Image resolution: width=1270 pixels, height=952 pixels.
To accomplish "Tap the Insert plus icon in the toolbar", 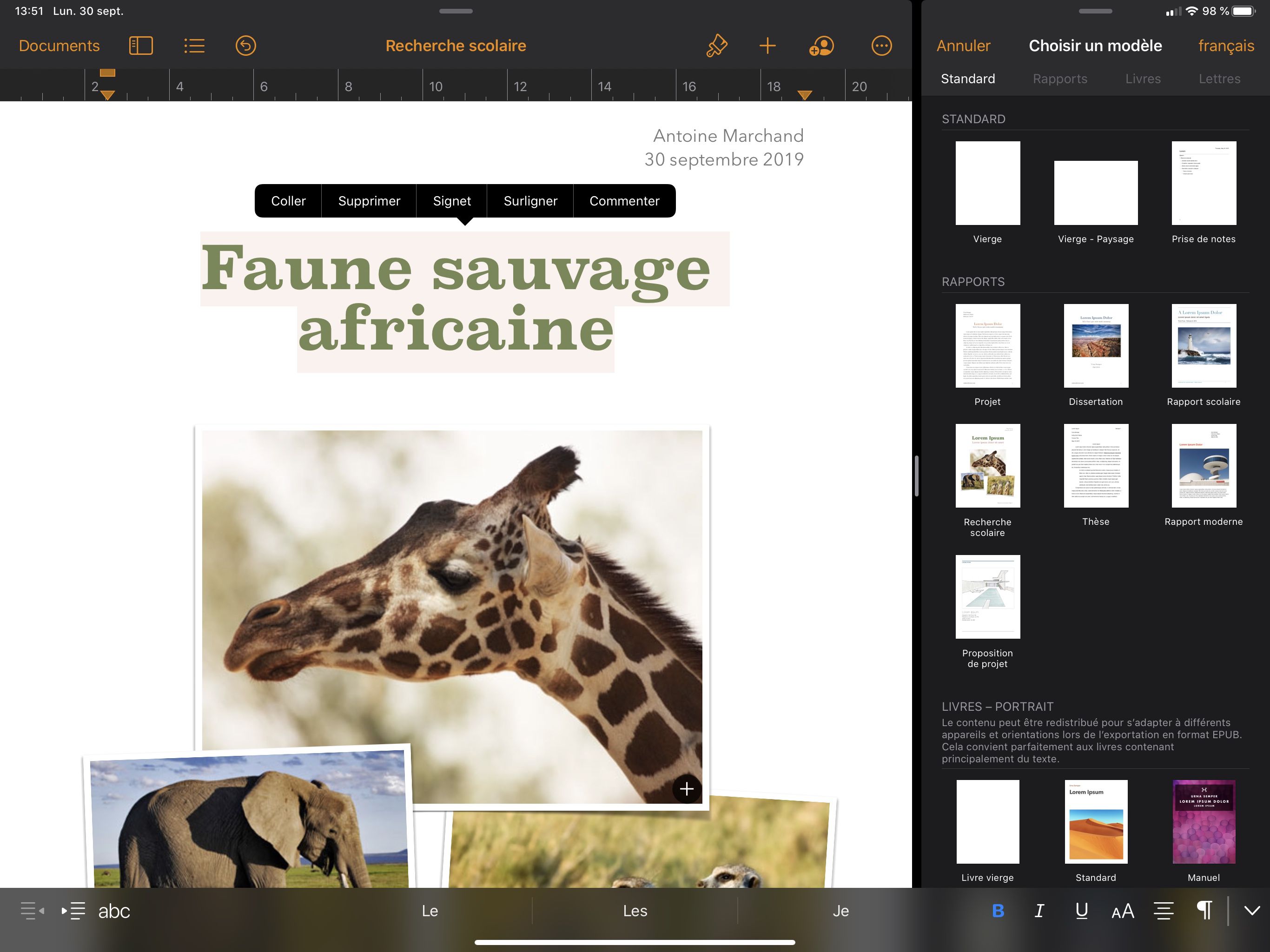I will 767,46.
